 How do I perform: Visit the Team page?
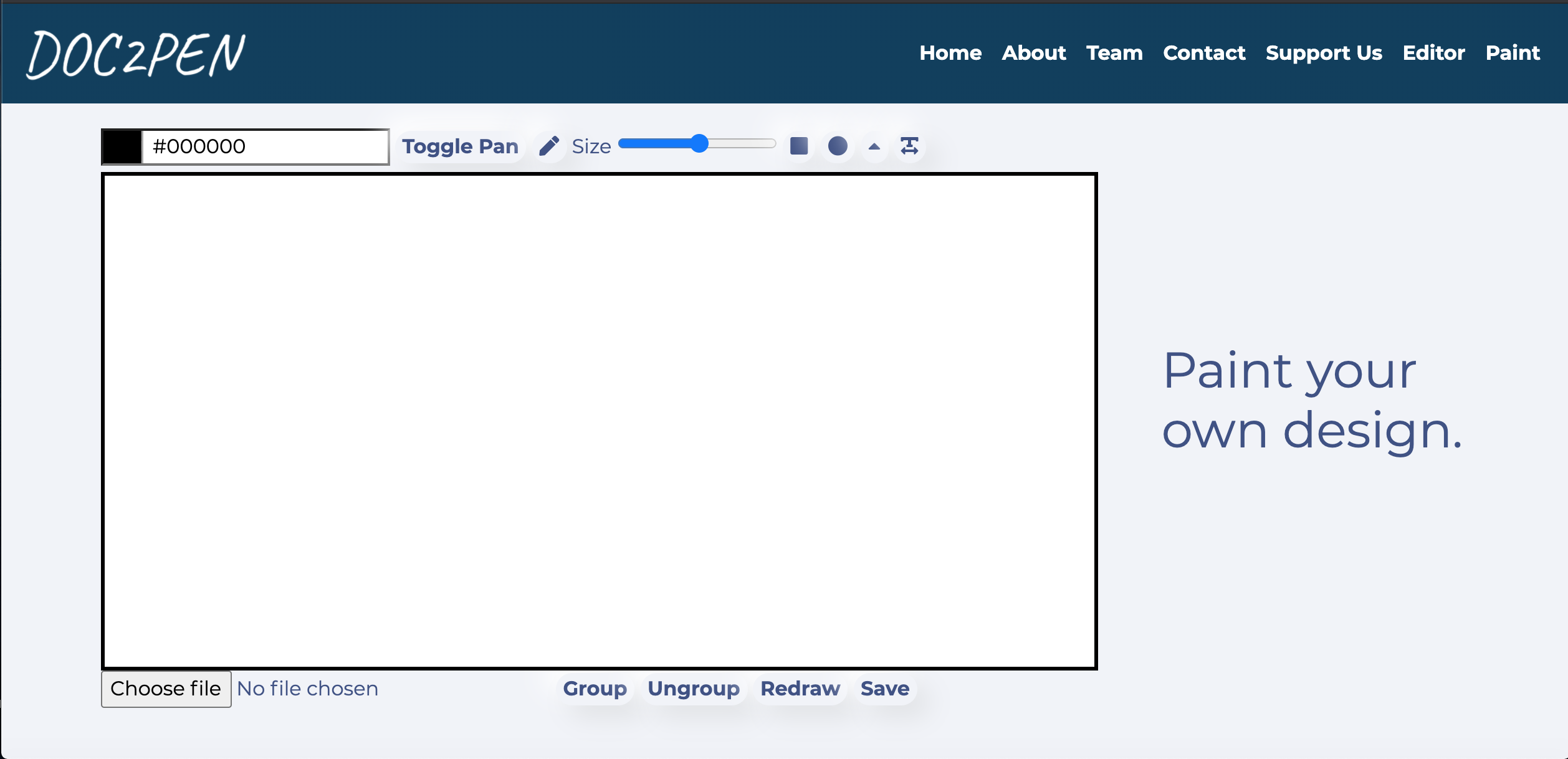click(1114, 53)
